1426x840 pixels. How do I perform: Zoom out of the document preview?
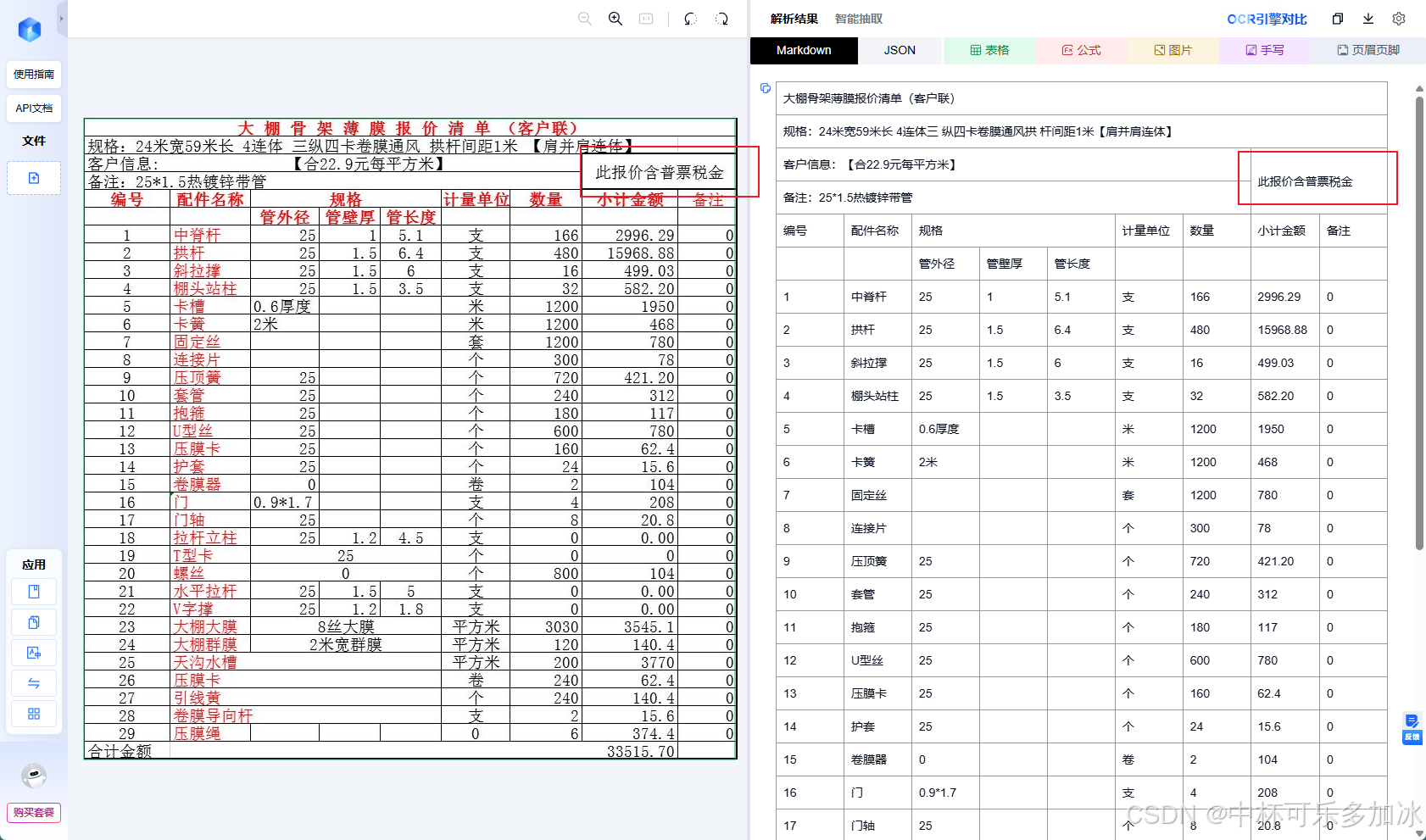pos(585,19)
